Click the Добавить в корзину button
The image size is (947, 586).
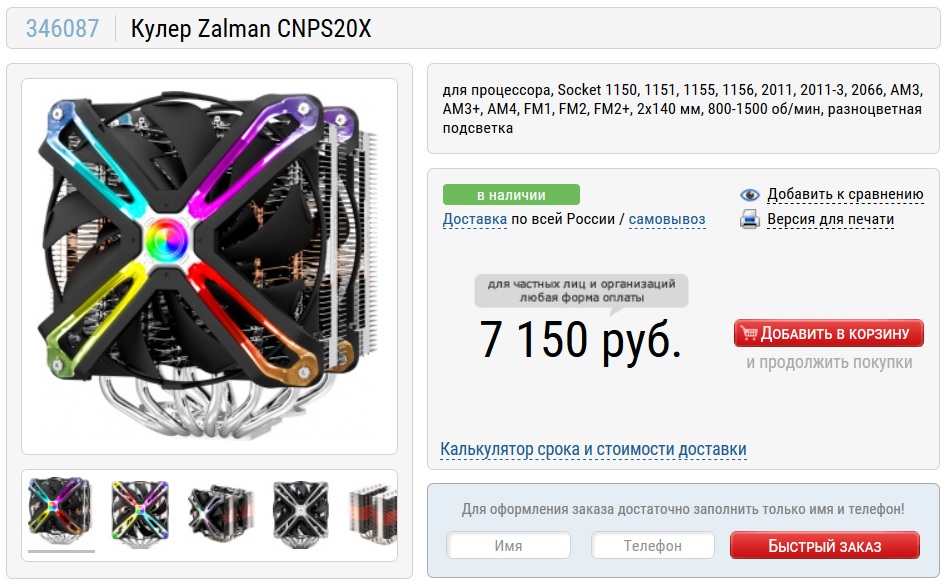coord(829,333)
